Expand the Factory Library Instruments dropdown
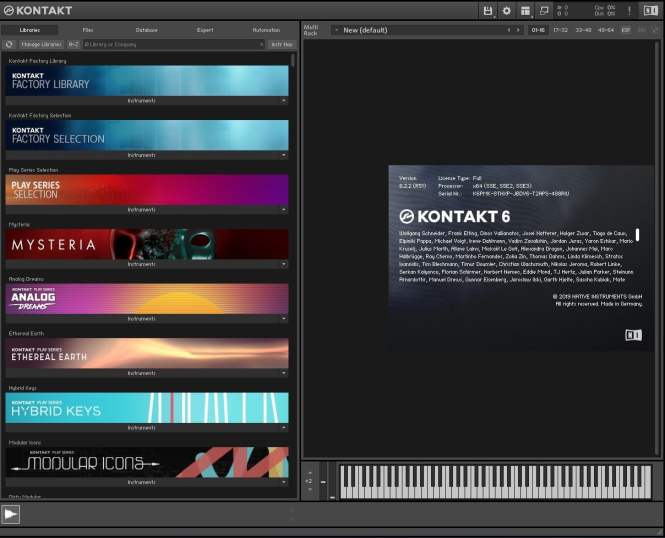This screenshot has height=538, width=665. pos(284,101)
